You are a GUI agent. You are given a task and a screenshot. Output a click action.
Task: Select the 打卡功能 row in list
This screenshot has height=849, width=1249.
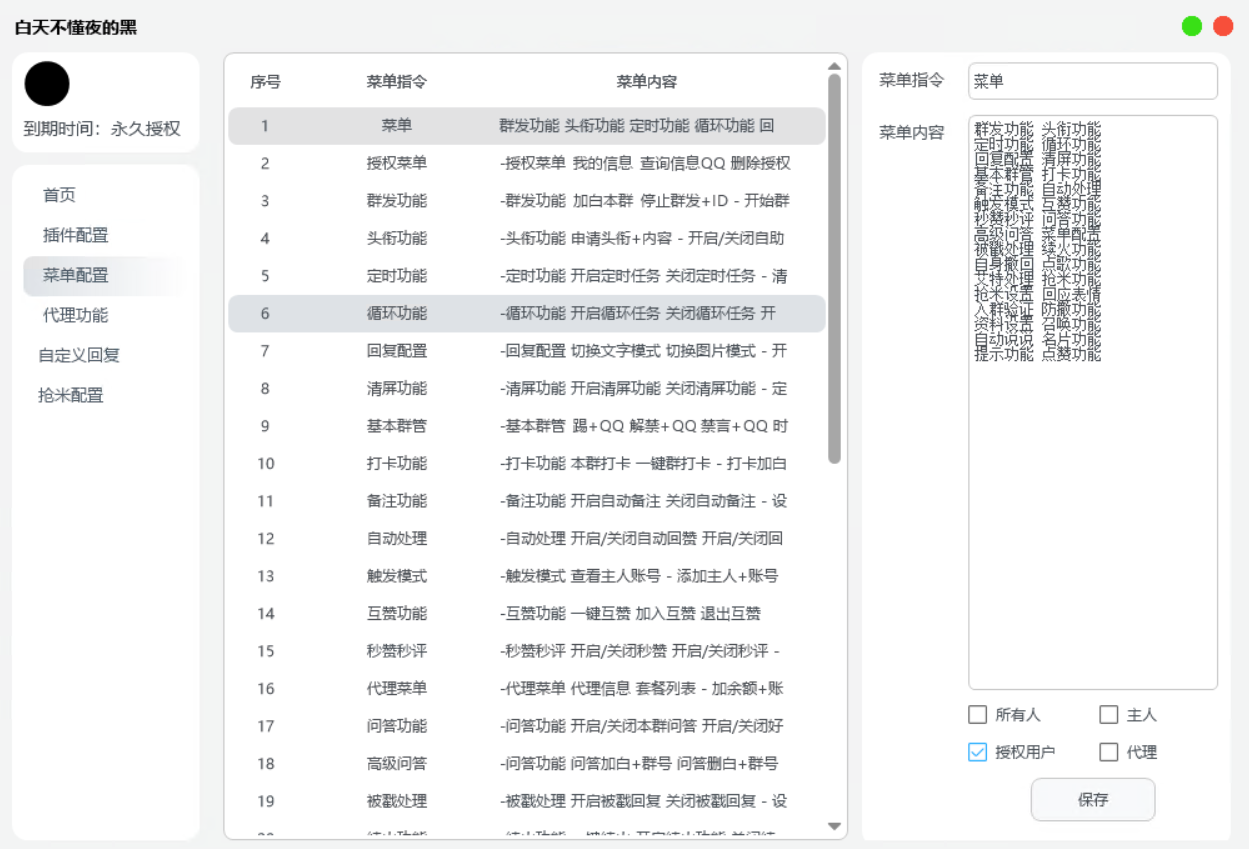[526, 464]
